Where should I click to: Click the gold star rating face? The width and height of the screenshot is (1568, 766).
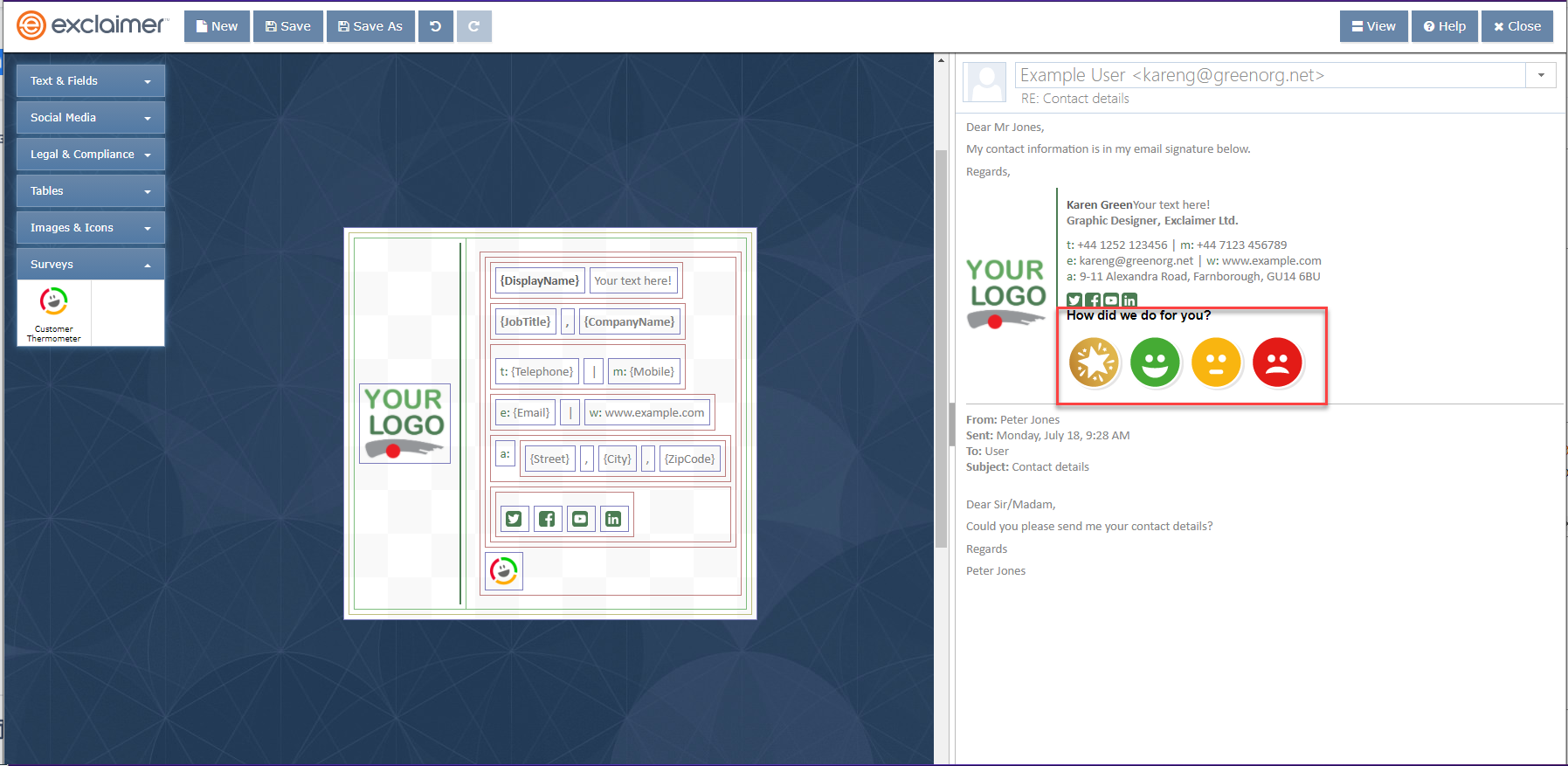click(1094, 362)
